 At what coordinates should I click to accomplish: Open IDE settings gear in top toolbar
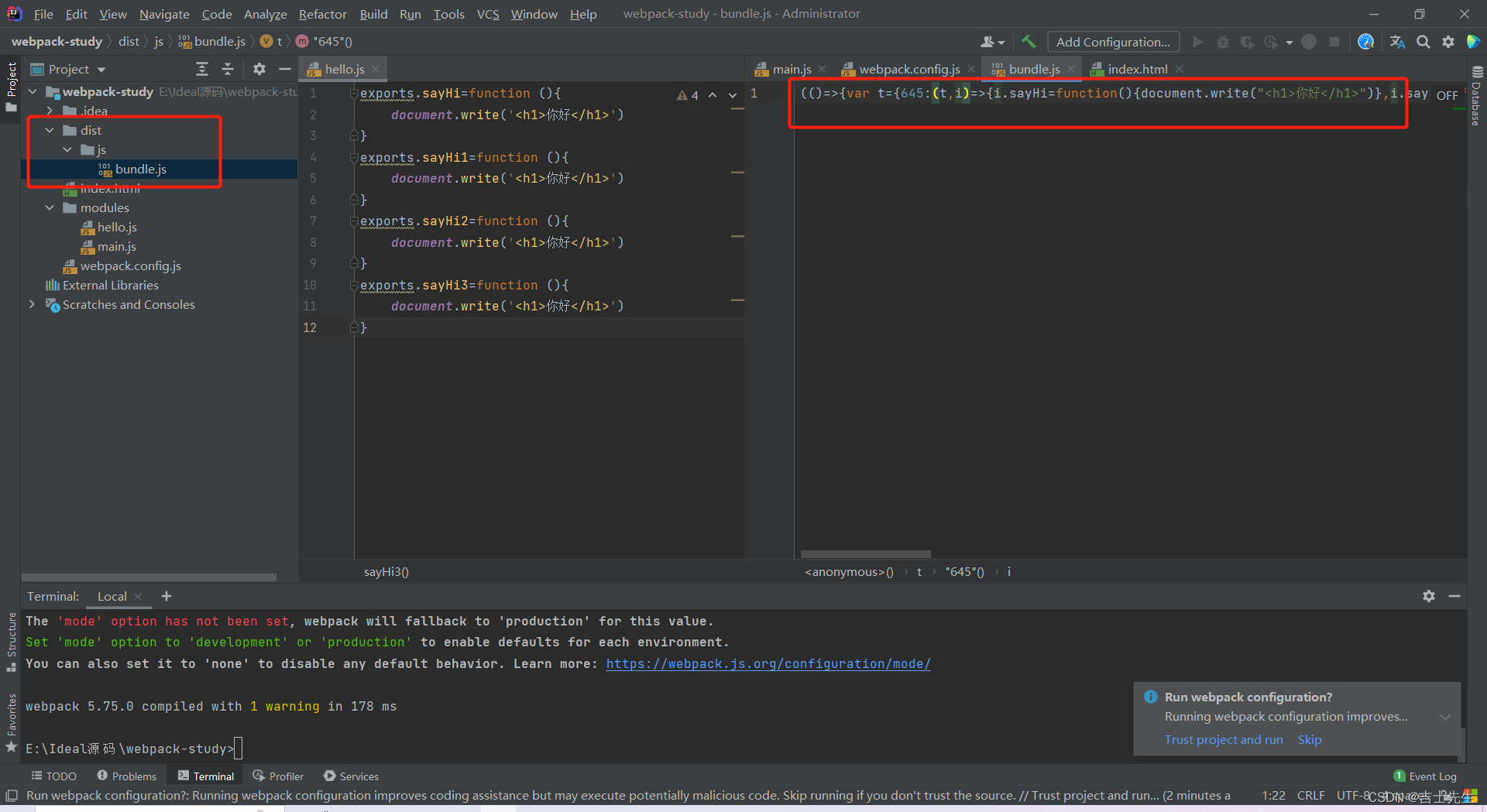click(1448, 42)
